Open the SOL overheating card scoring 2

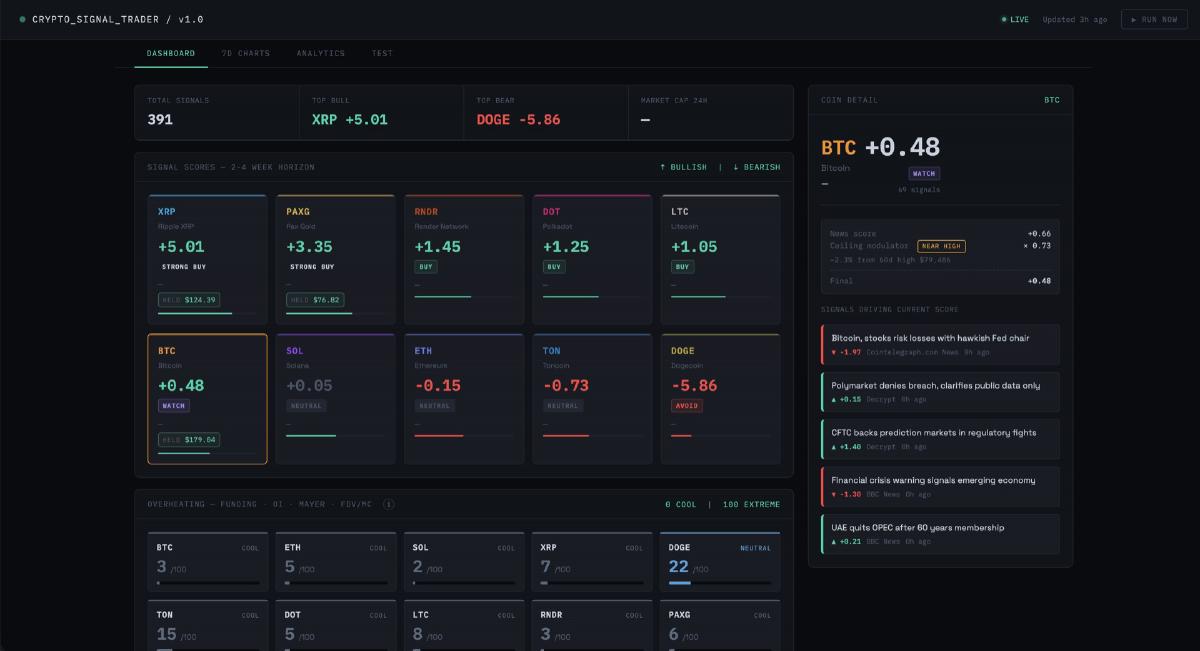[464, 562]
